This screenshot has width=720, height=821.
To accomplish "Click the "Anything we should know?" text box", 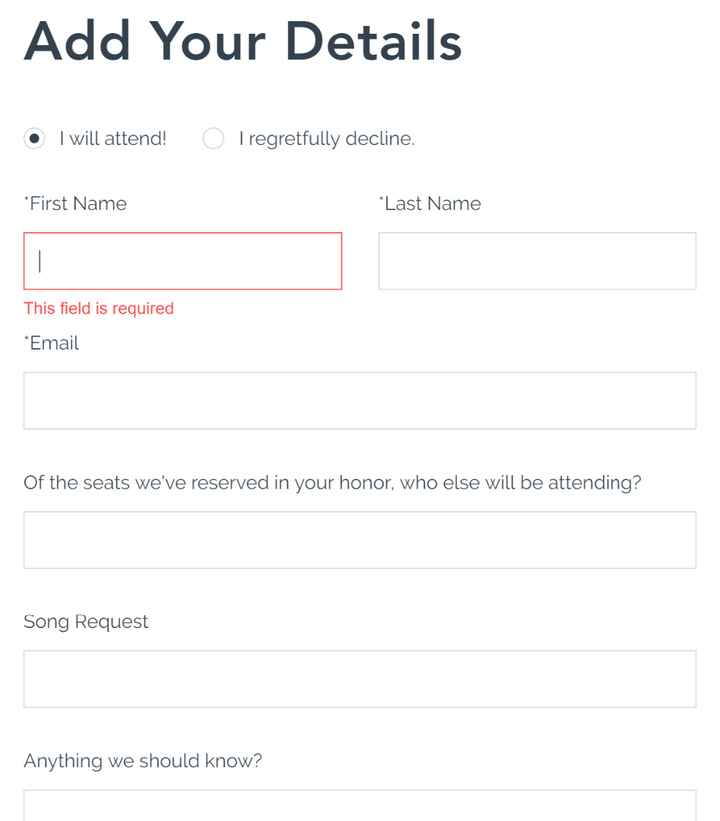I will [360, 806].
